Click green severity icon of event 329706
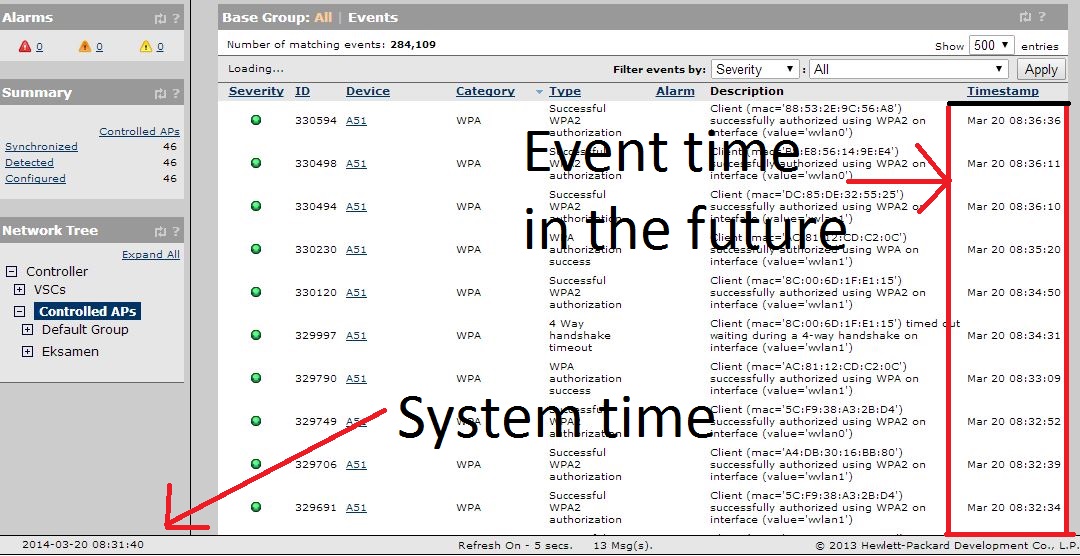Image resolution: width=1080 pixels, height=556 pixels. click(256, 464)
